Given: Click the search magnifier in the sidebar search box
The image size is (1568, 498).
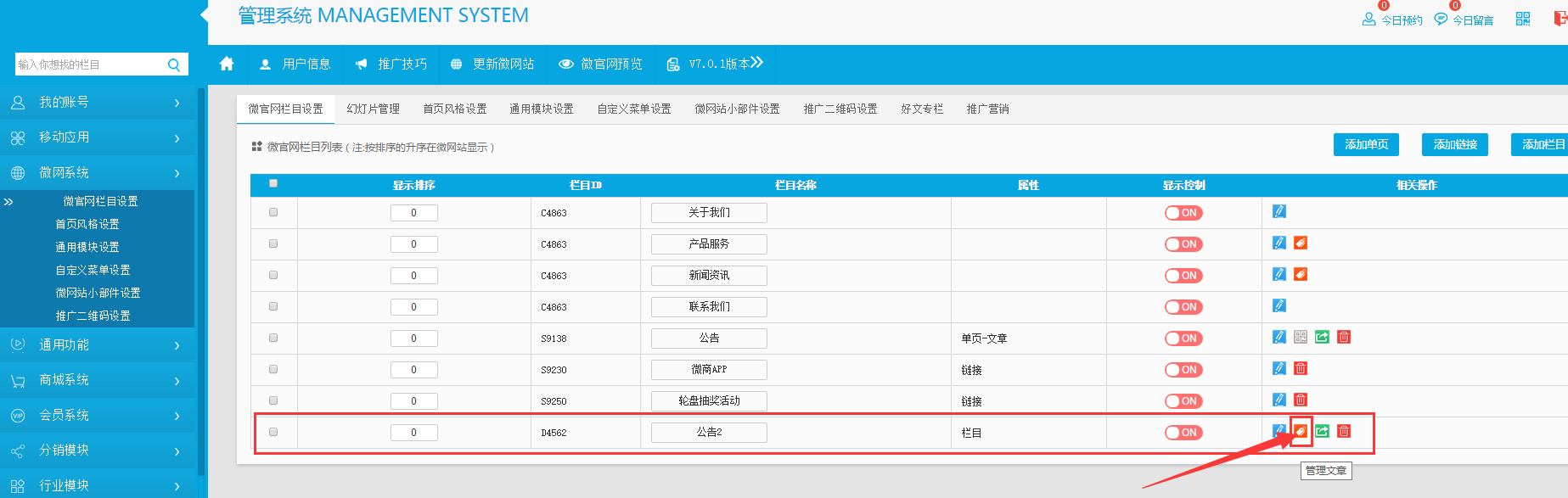Looking at the screenshot, I should click(x=174, y=64).
